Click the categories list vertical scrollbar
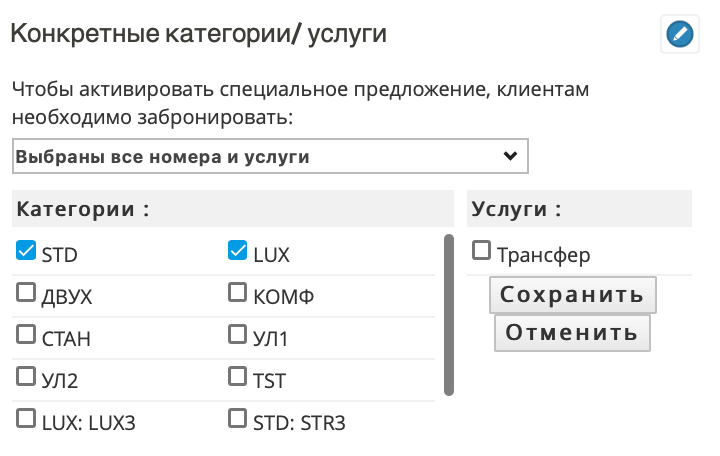The height and width of the screenshot is (456, 720). coord(449,315)
